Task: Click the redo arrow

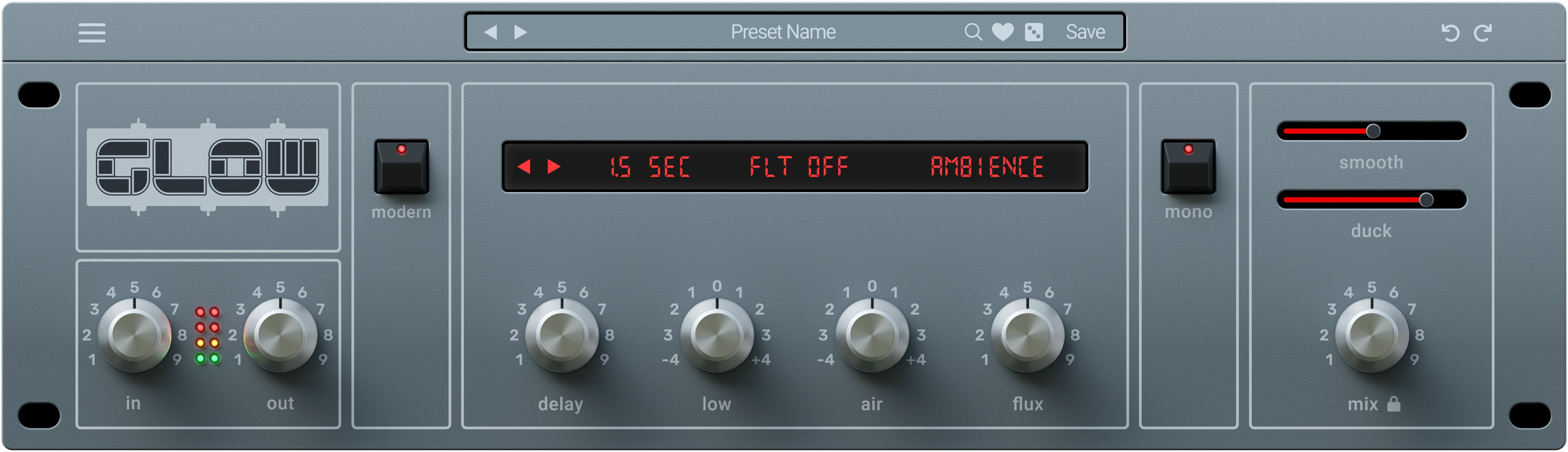Action: [x=1483, y=33]
